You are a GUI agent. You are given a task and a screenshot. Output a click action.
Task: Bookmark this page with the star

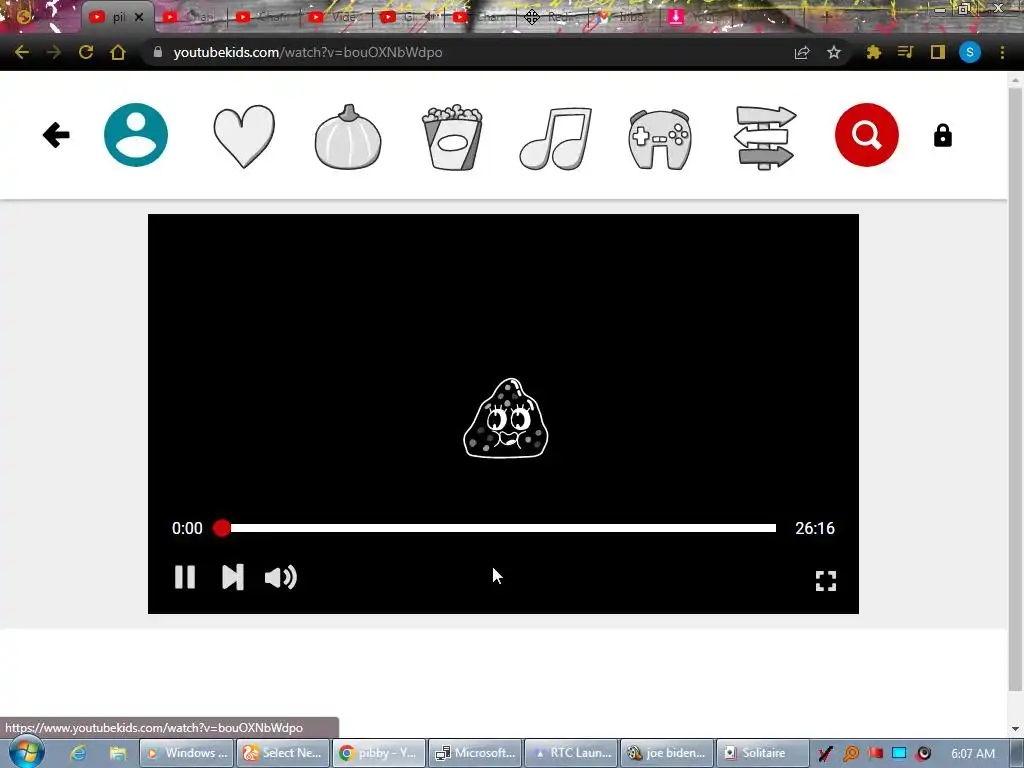point(833,52)
